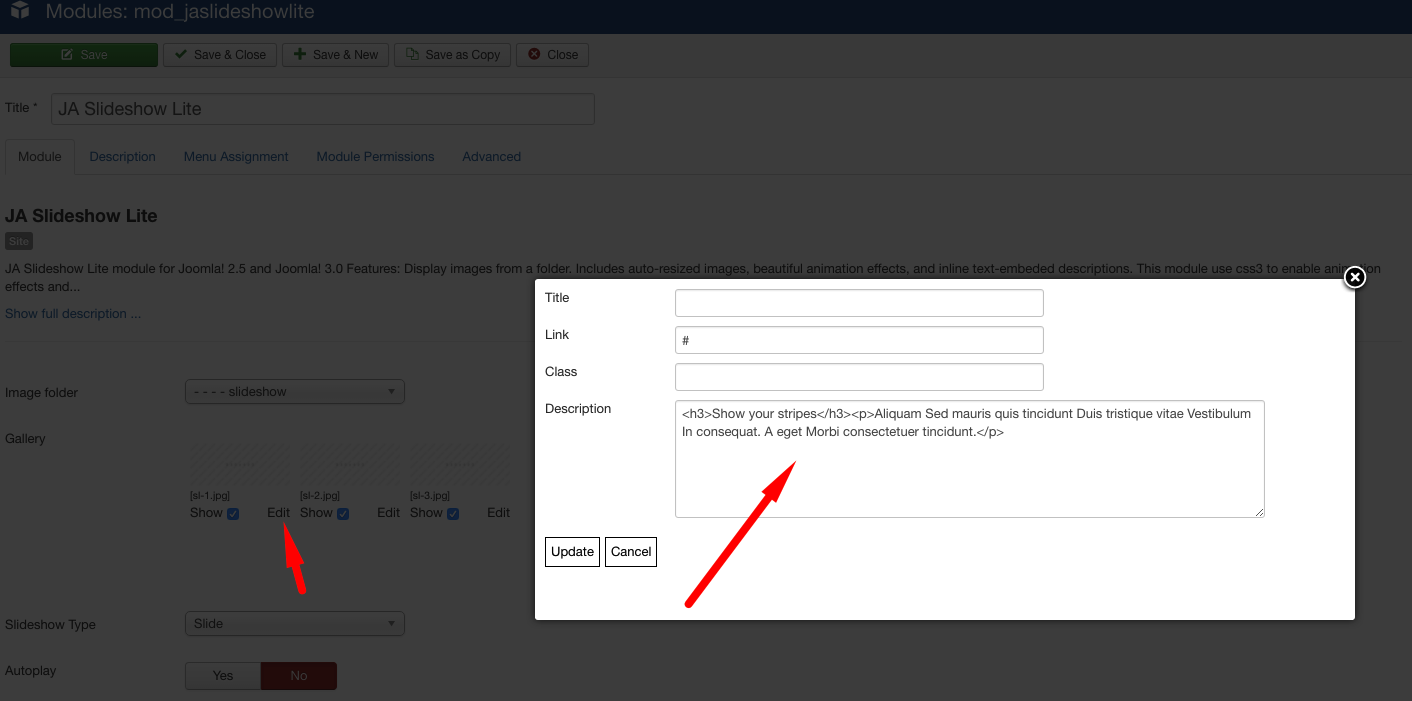Open the Description tab
Screen dimensions: 1412x701
click(122, 157)
